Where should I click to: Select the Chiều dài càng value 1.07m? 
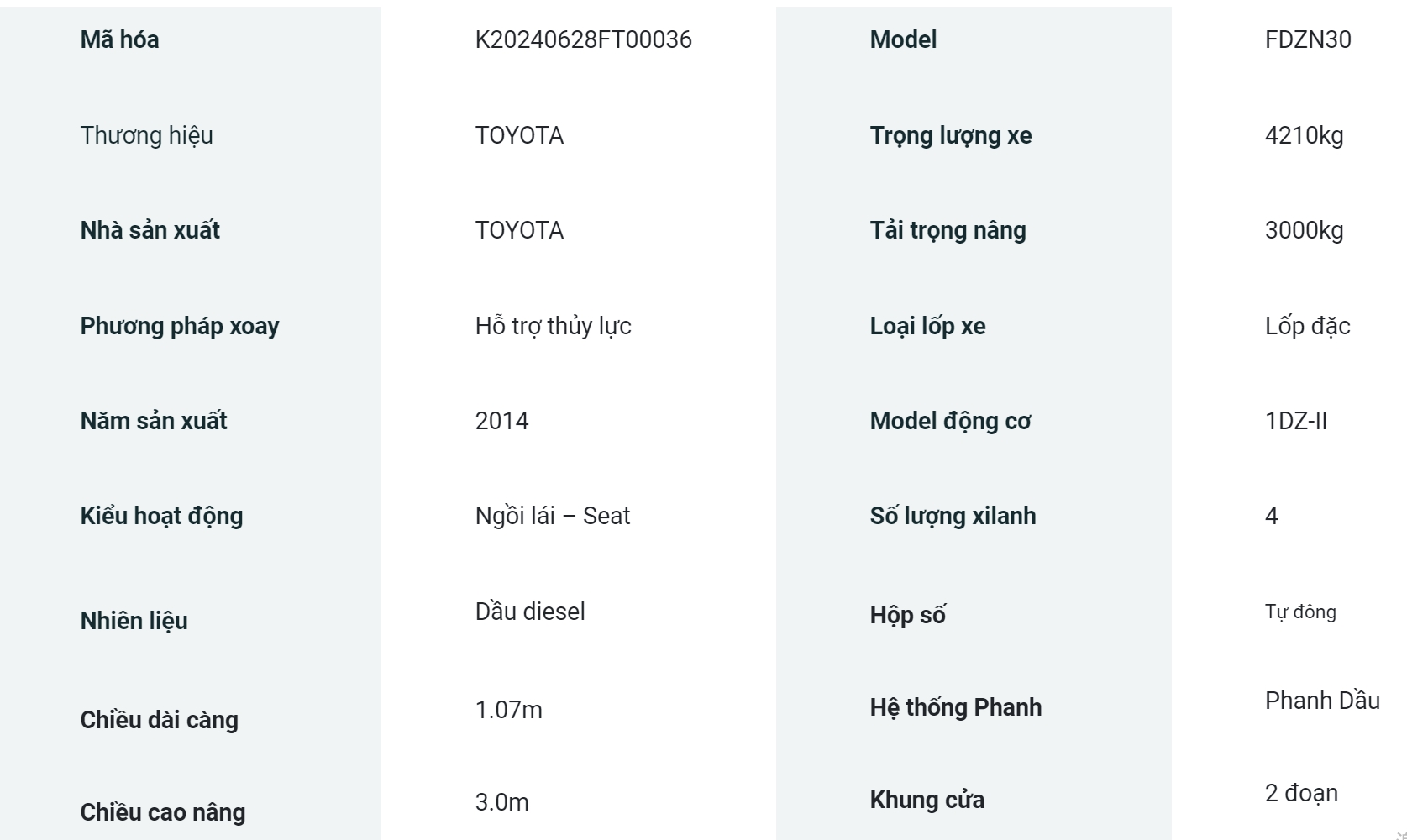(509, 710)
